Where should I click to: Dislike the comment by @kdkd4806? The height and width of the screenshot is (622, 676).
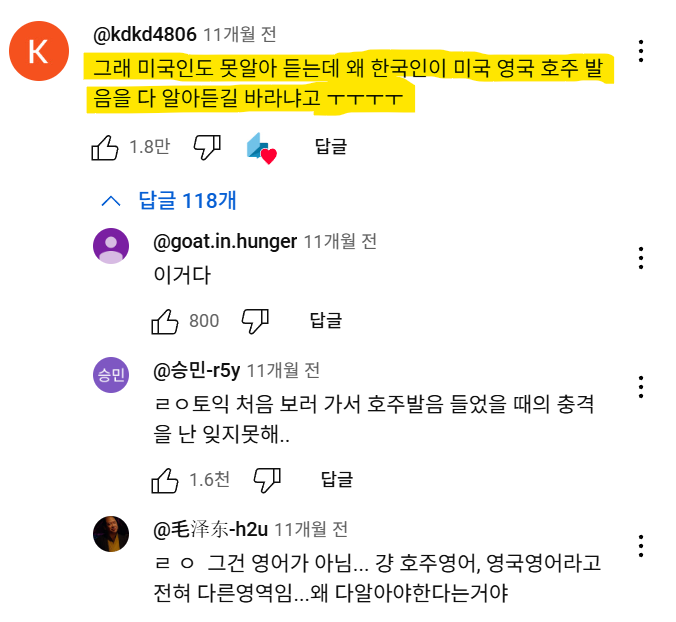206,148
